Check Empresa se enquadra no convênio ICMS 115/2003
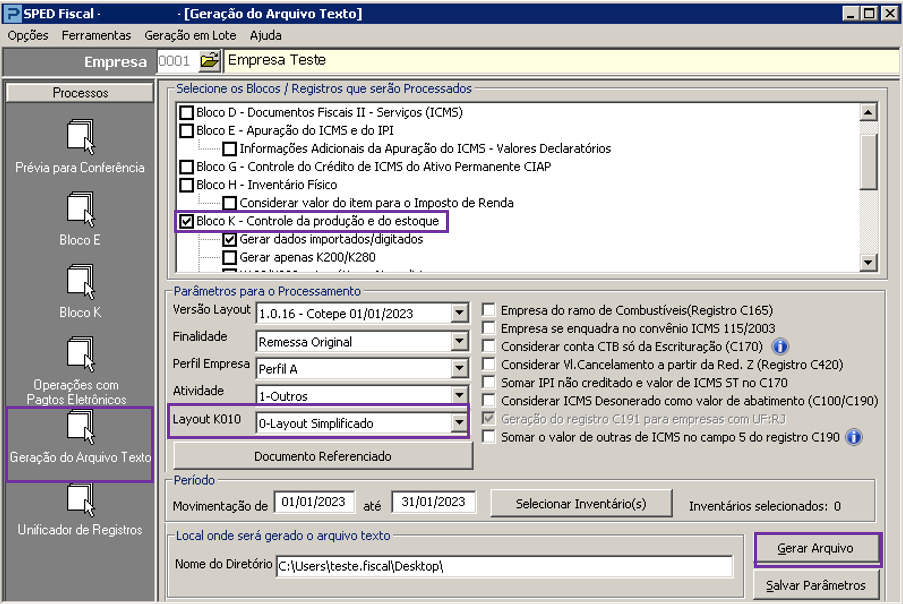 coord(489,328)
